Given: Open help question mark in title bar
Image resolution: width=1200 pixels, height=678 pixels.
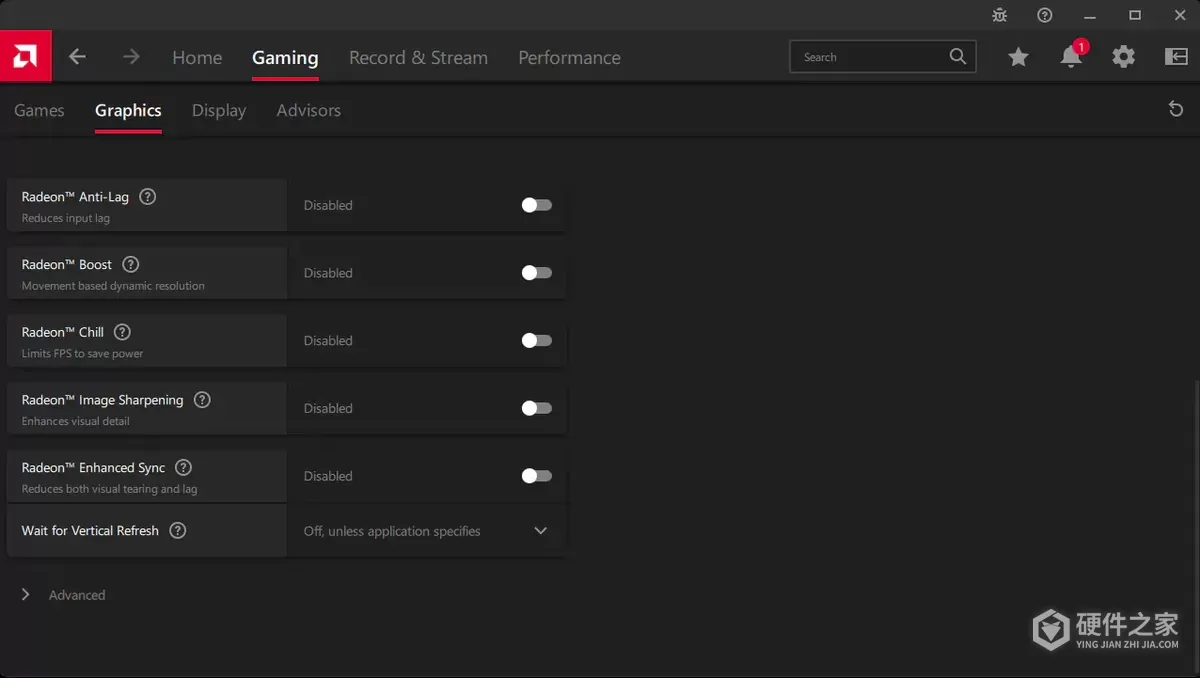Looking at the screenshot, I should (x=1045, y=15).
